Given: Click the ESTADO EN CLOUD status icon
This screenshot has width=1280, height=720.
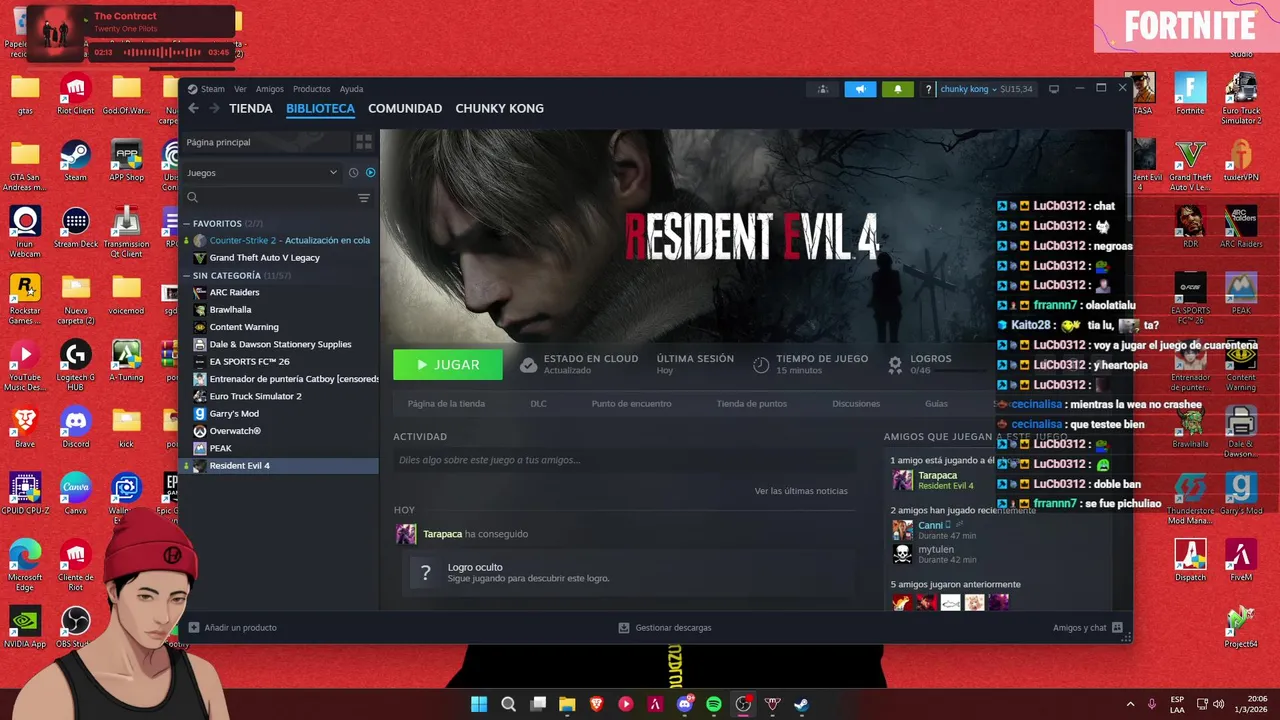Looking at the screenshot, I should coord(528,365).
